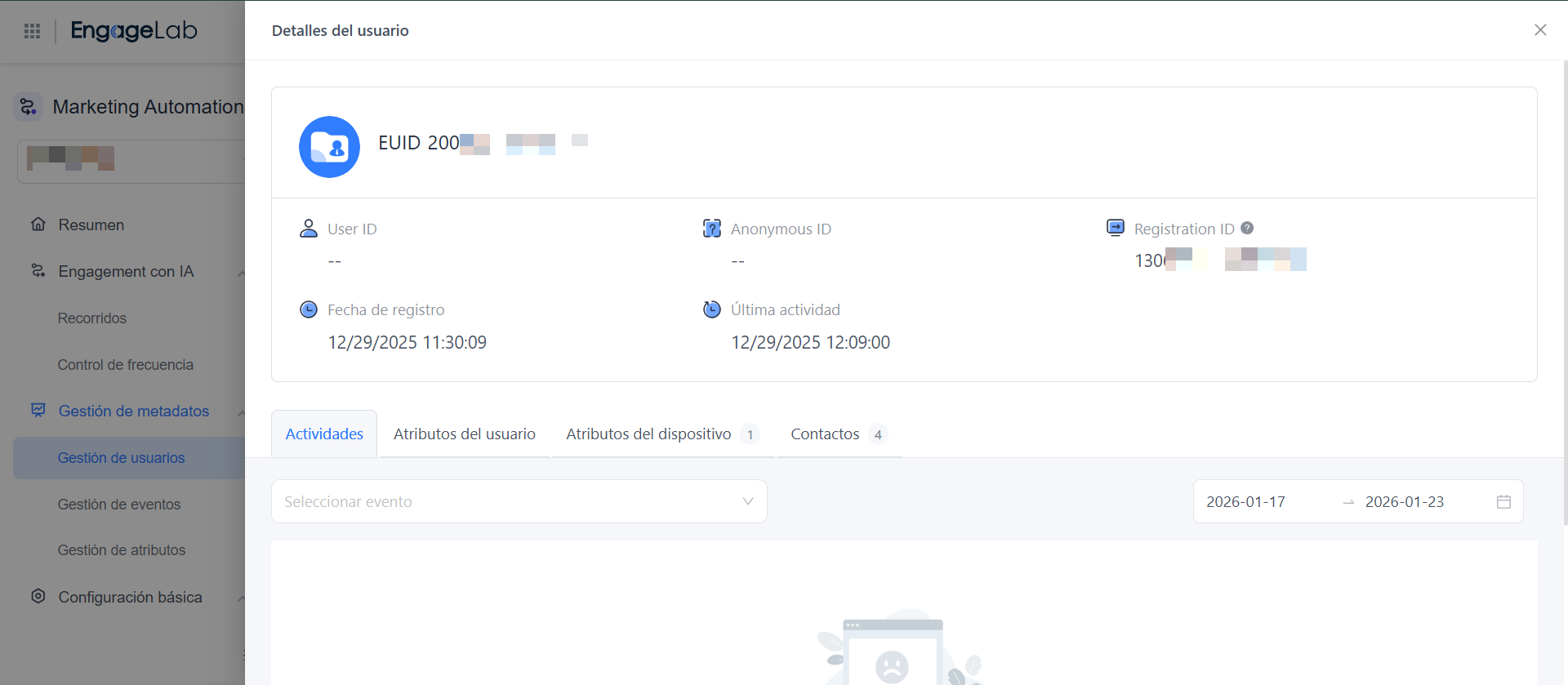Click the EUID 200 heading text
Viewport: 1568px width, 685px height.
pos(419,143)
